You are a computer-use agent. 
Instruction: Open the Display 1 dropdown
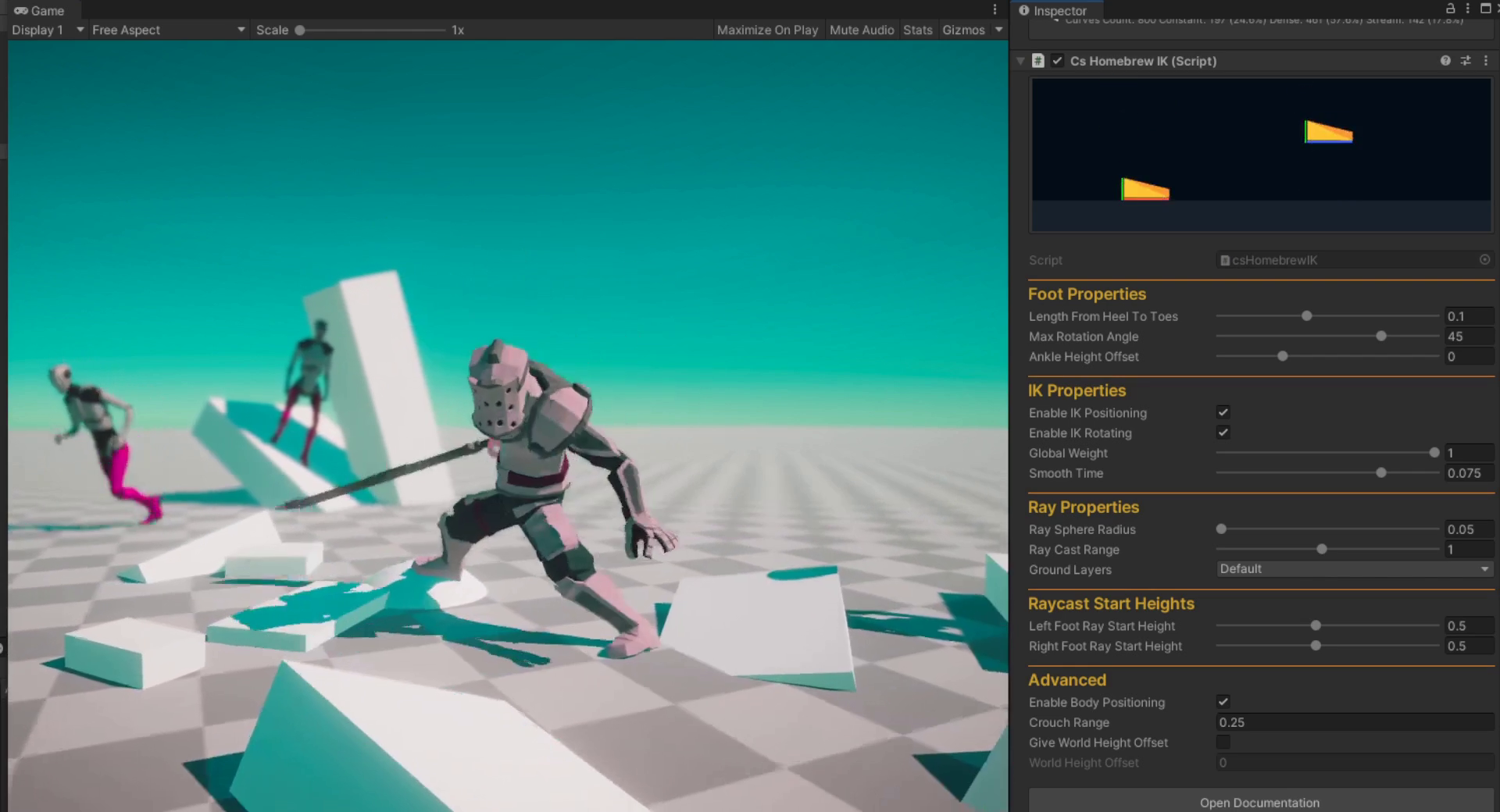click(48, 30)
